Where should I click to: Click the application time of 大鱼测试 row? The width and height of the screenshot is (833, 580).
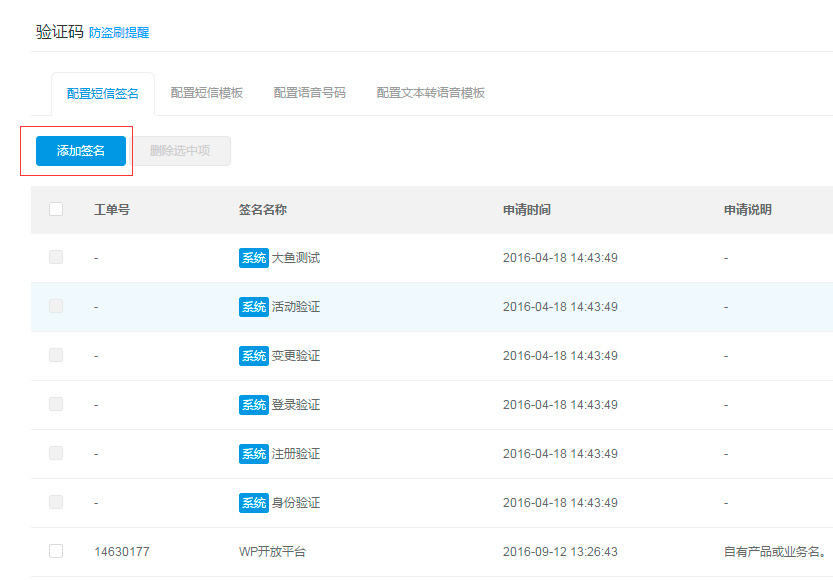pos(560,258)
